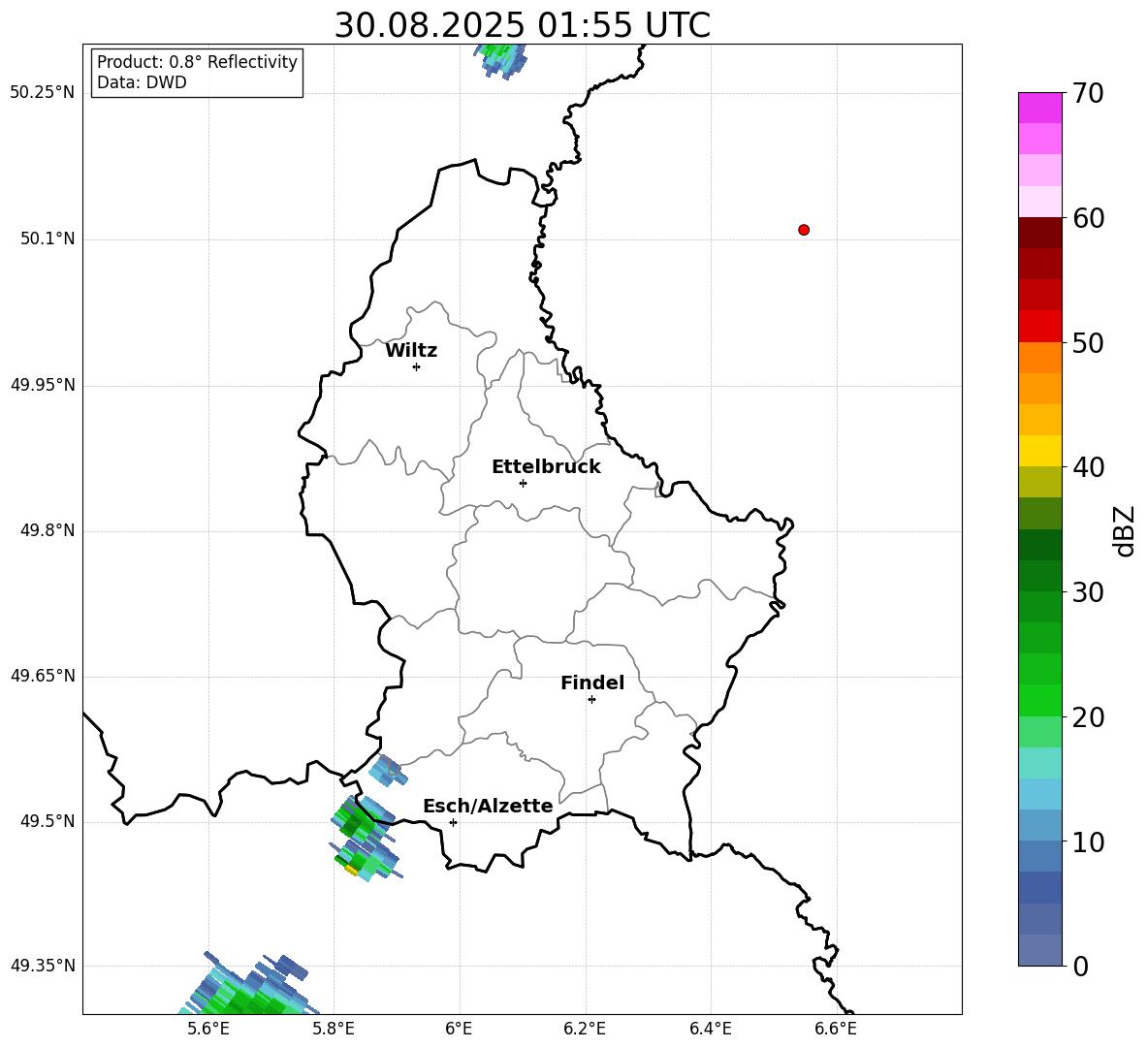Click the 49.35°N latitude label
This screenshot has width=1148, height=1048.
click(x=43, y=966)
